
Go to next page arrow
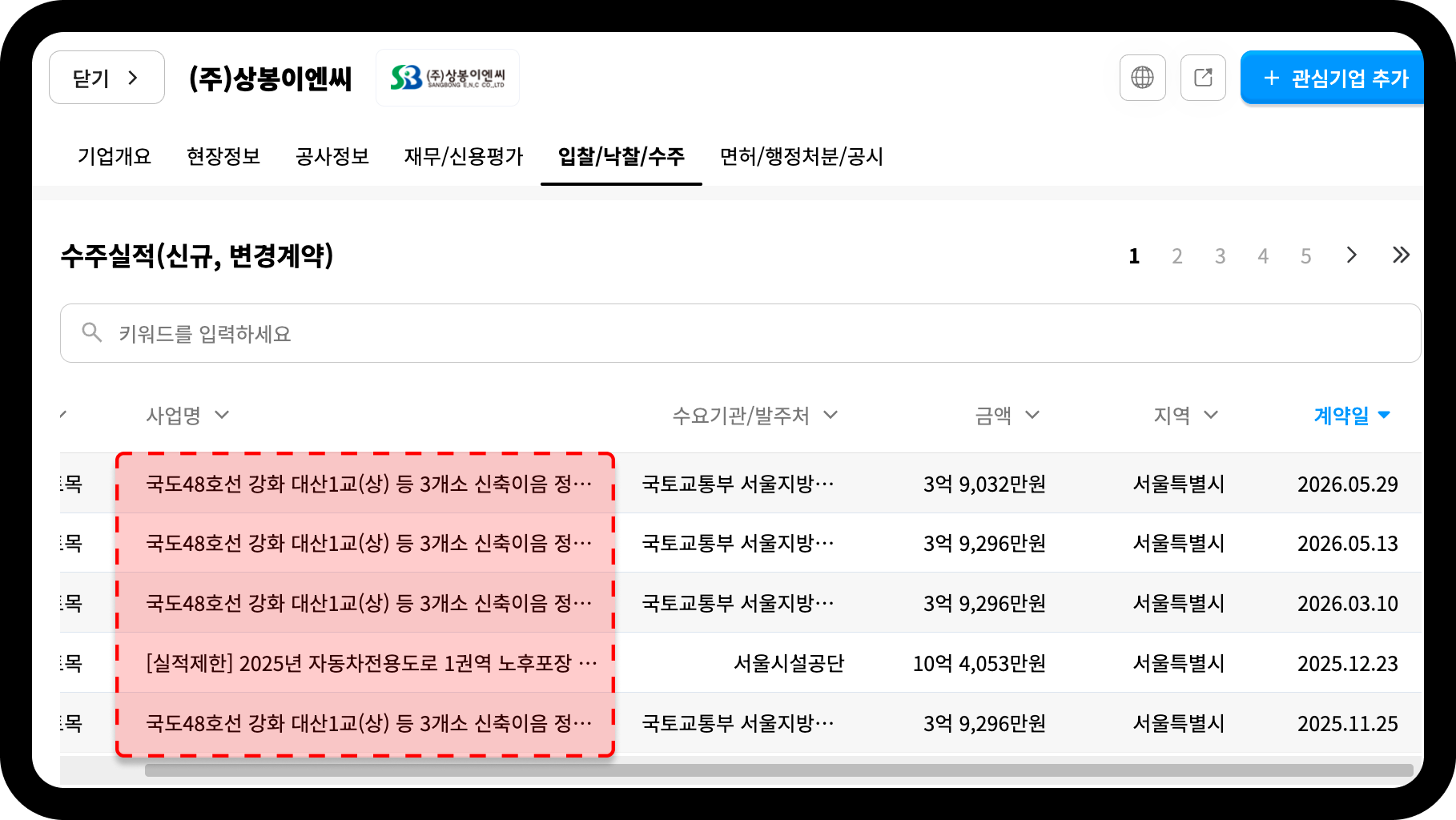coord(1352,255)
